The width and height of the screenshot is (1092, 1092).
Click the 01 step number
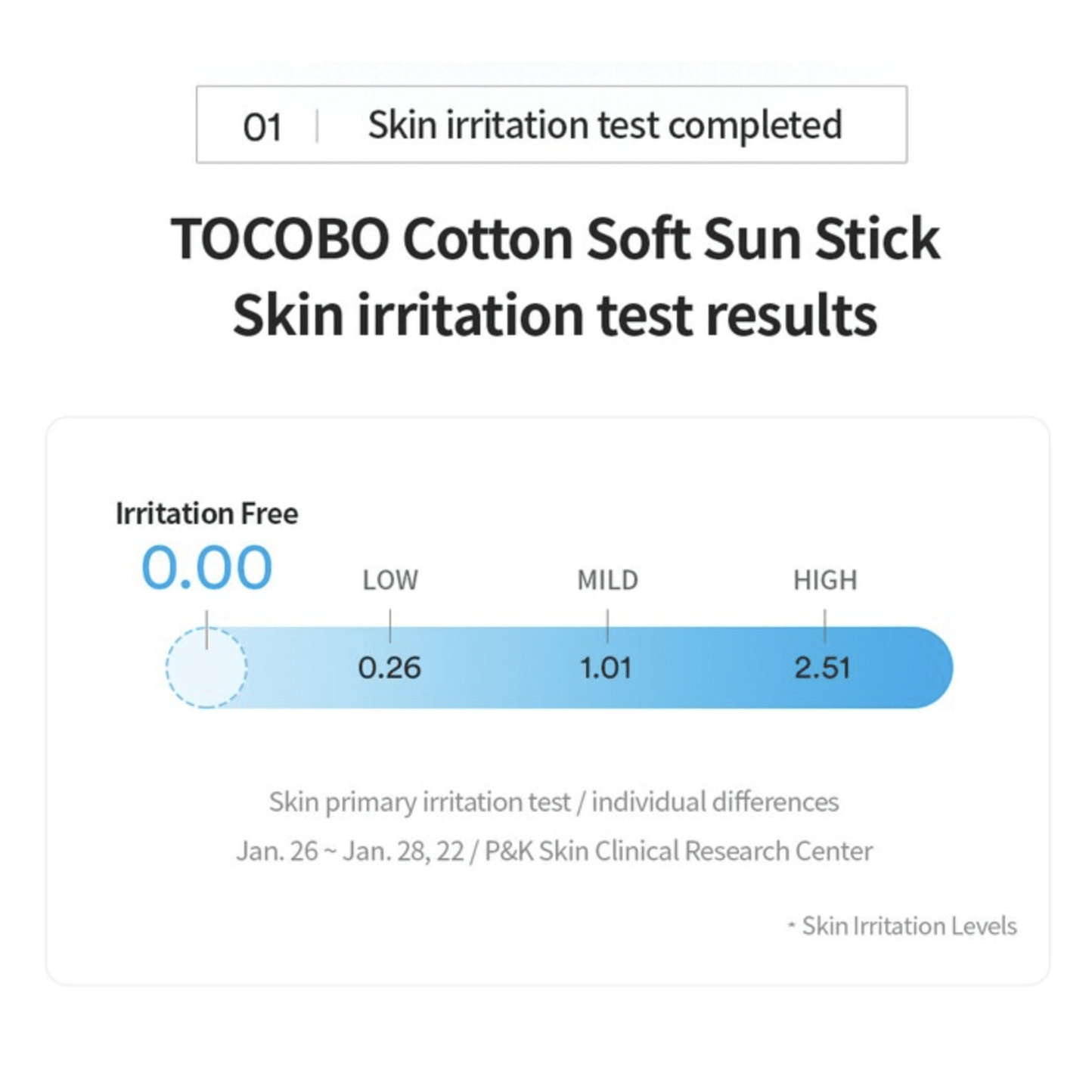[262, 127]
